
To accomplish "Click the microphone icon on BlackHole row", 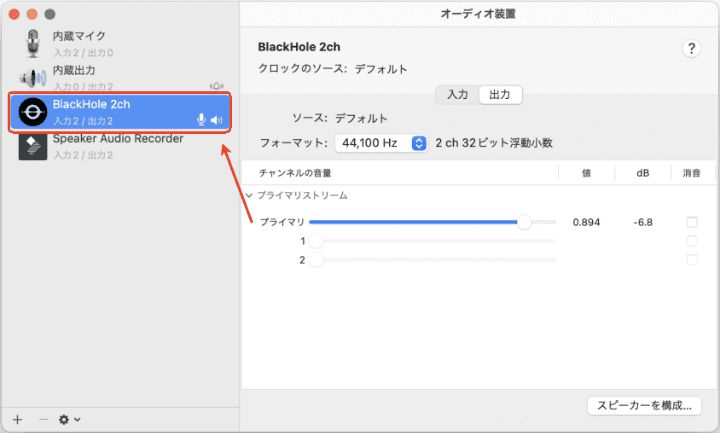I will pos(201,120).
